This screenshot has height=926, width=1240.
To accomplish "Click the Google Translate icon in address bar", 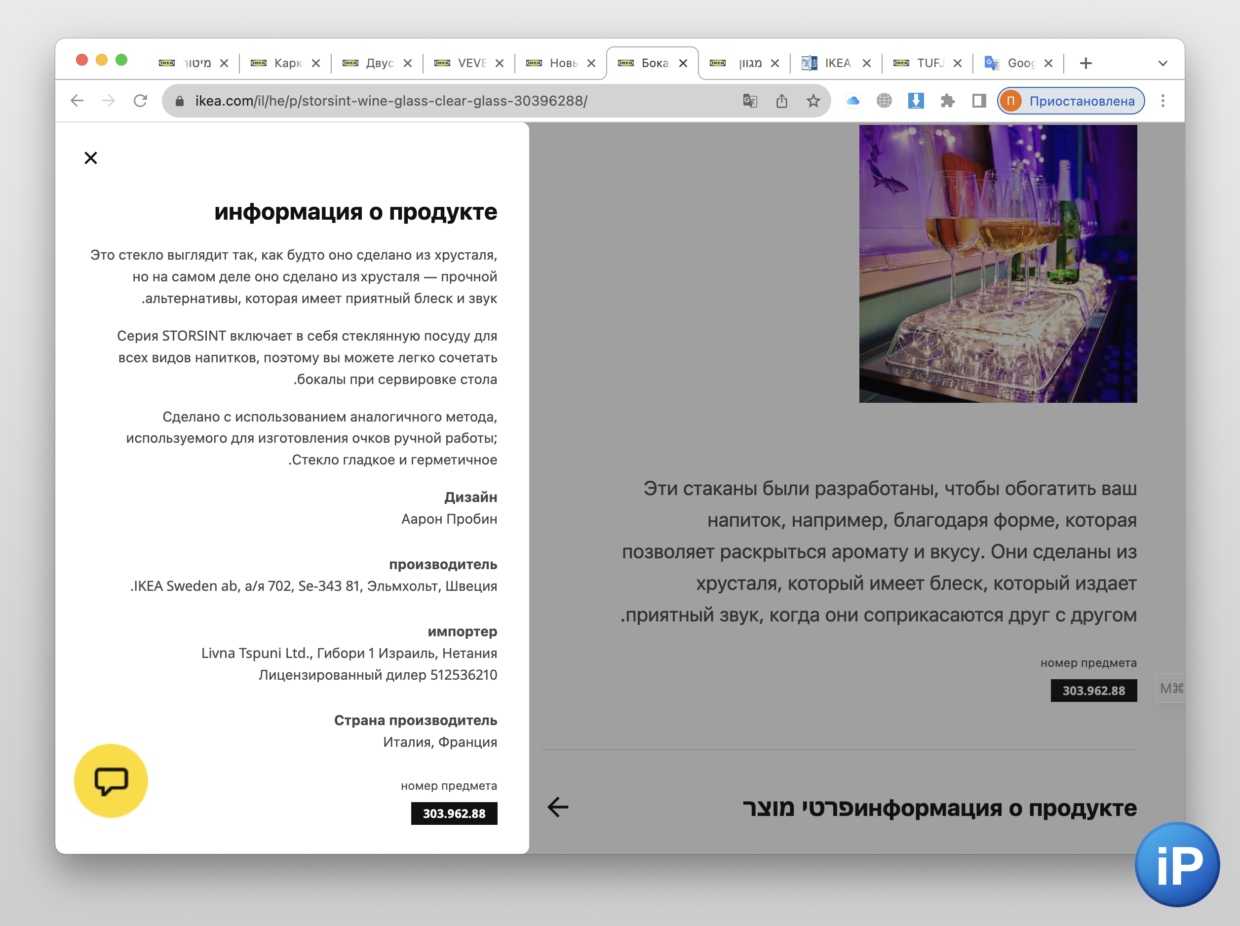I will point(750,101).
